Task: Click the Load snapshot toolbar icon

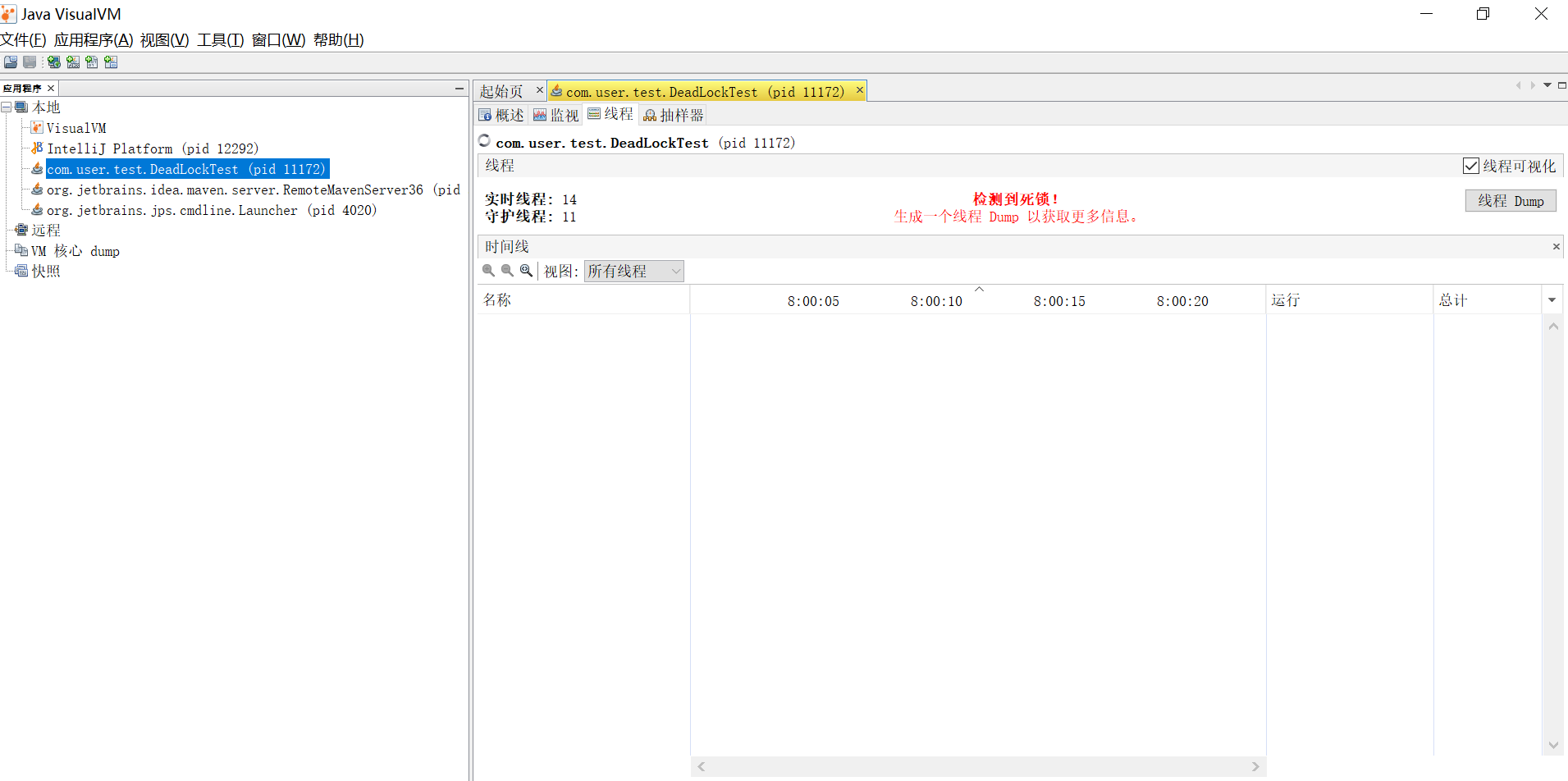Action: click(x=11, y=62)
